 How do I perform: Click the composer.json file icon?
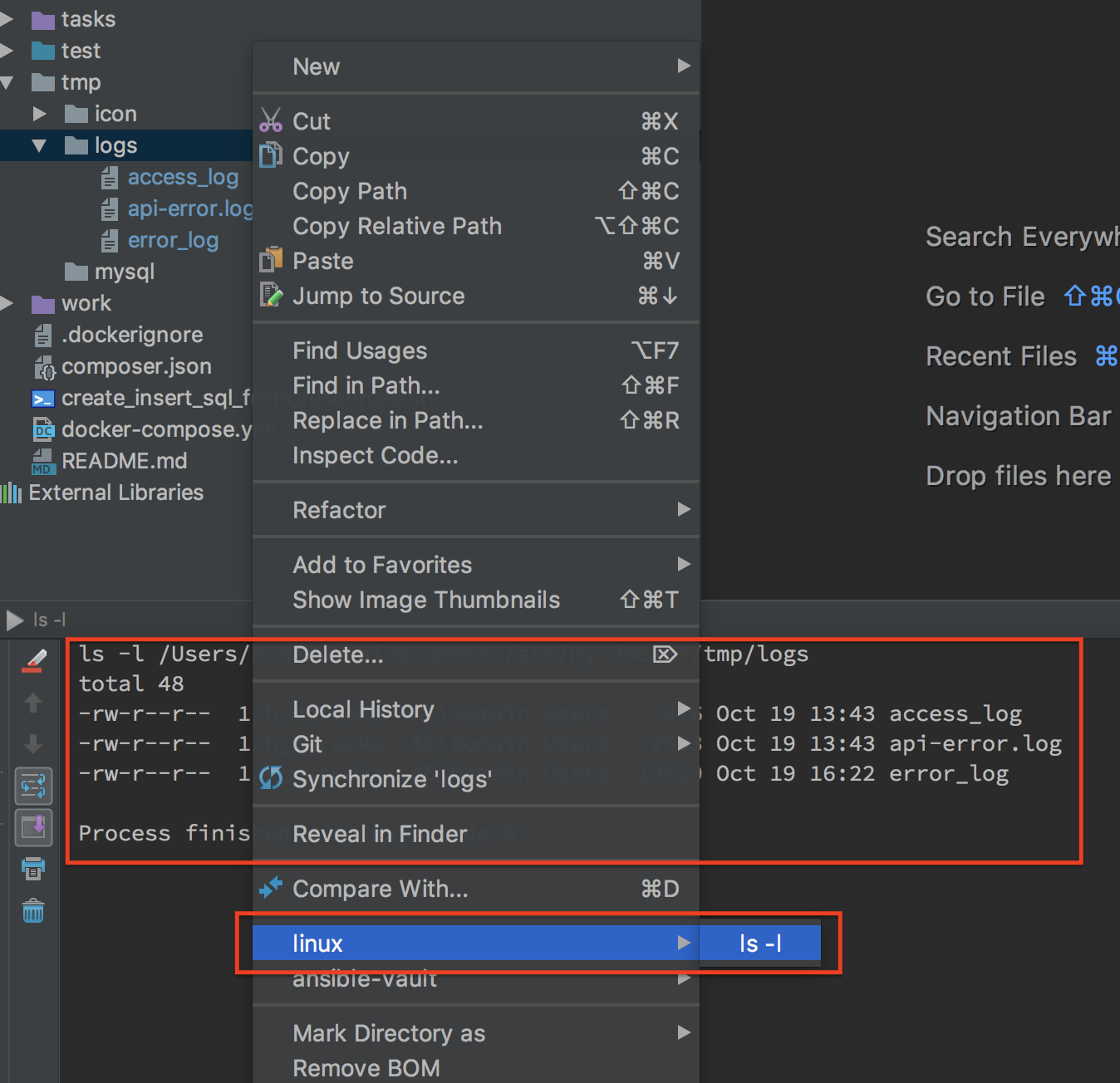click(44, 367)
